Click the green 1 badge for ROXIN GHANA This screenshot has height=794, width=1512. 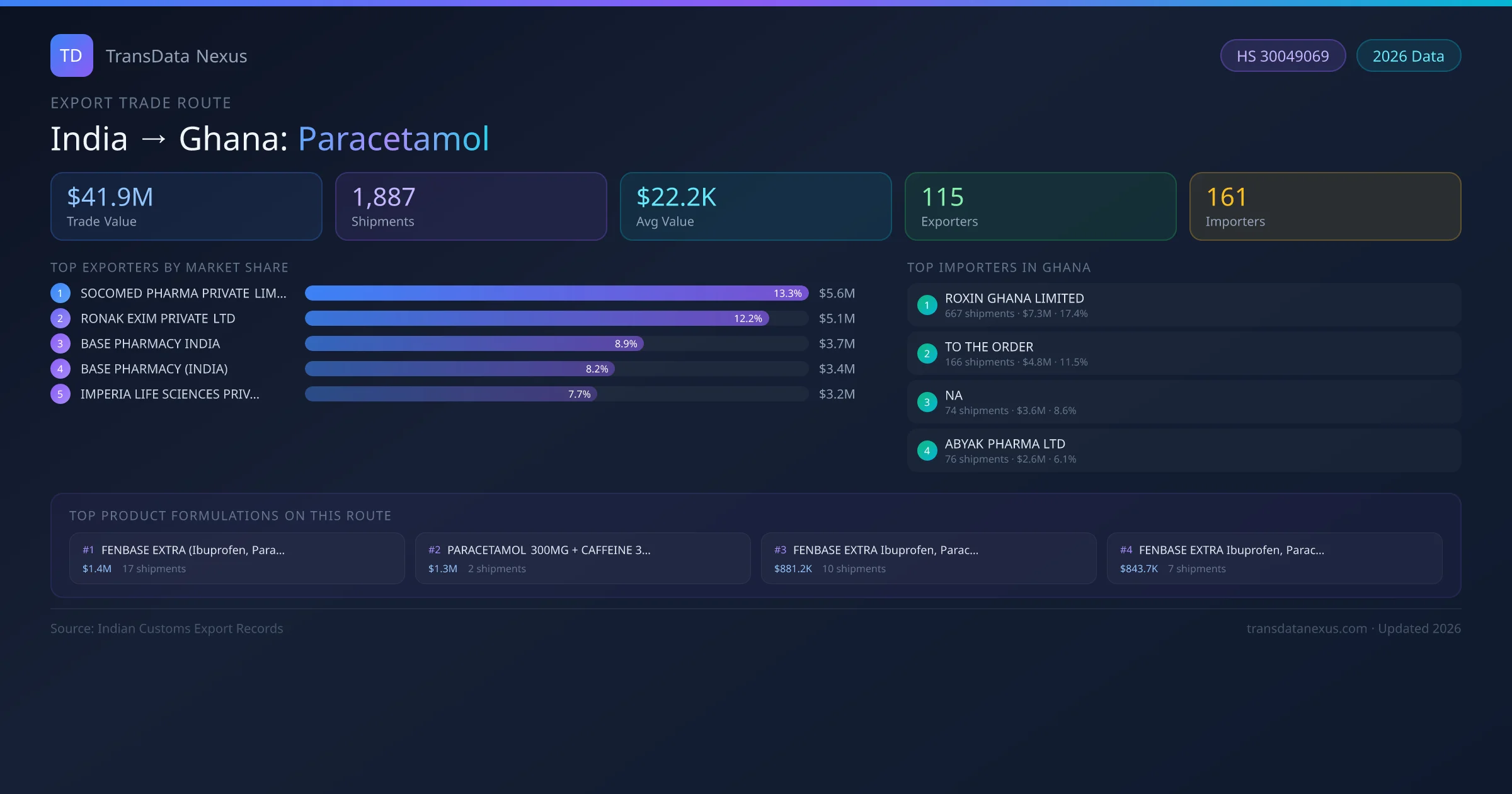[927, 305]
